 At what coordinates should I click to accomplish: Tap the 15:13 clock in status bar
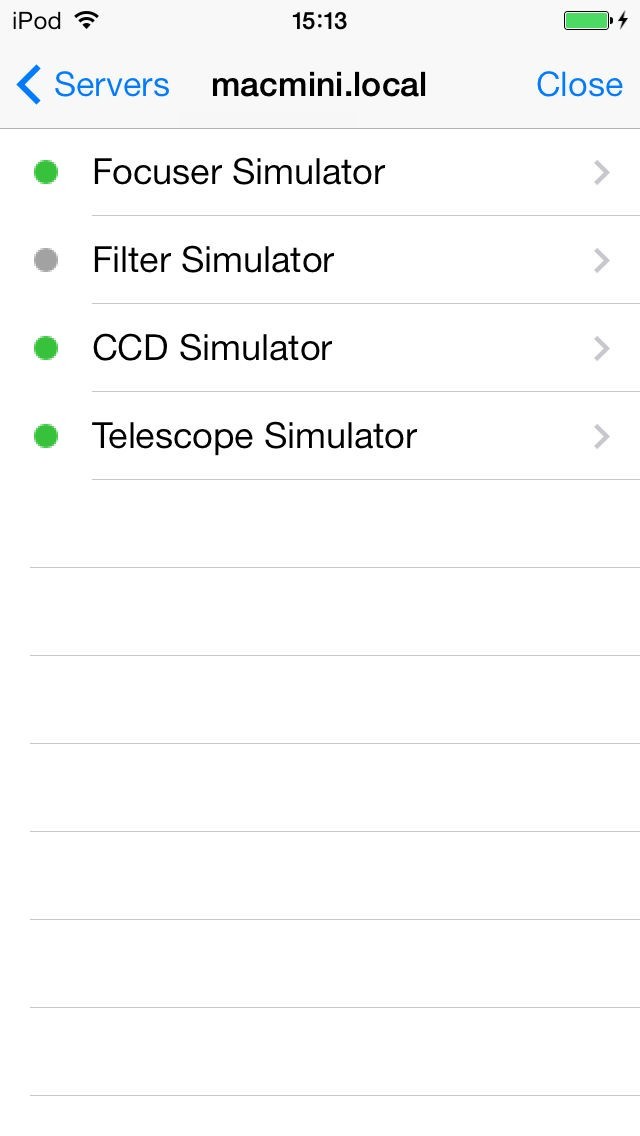319,21
